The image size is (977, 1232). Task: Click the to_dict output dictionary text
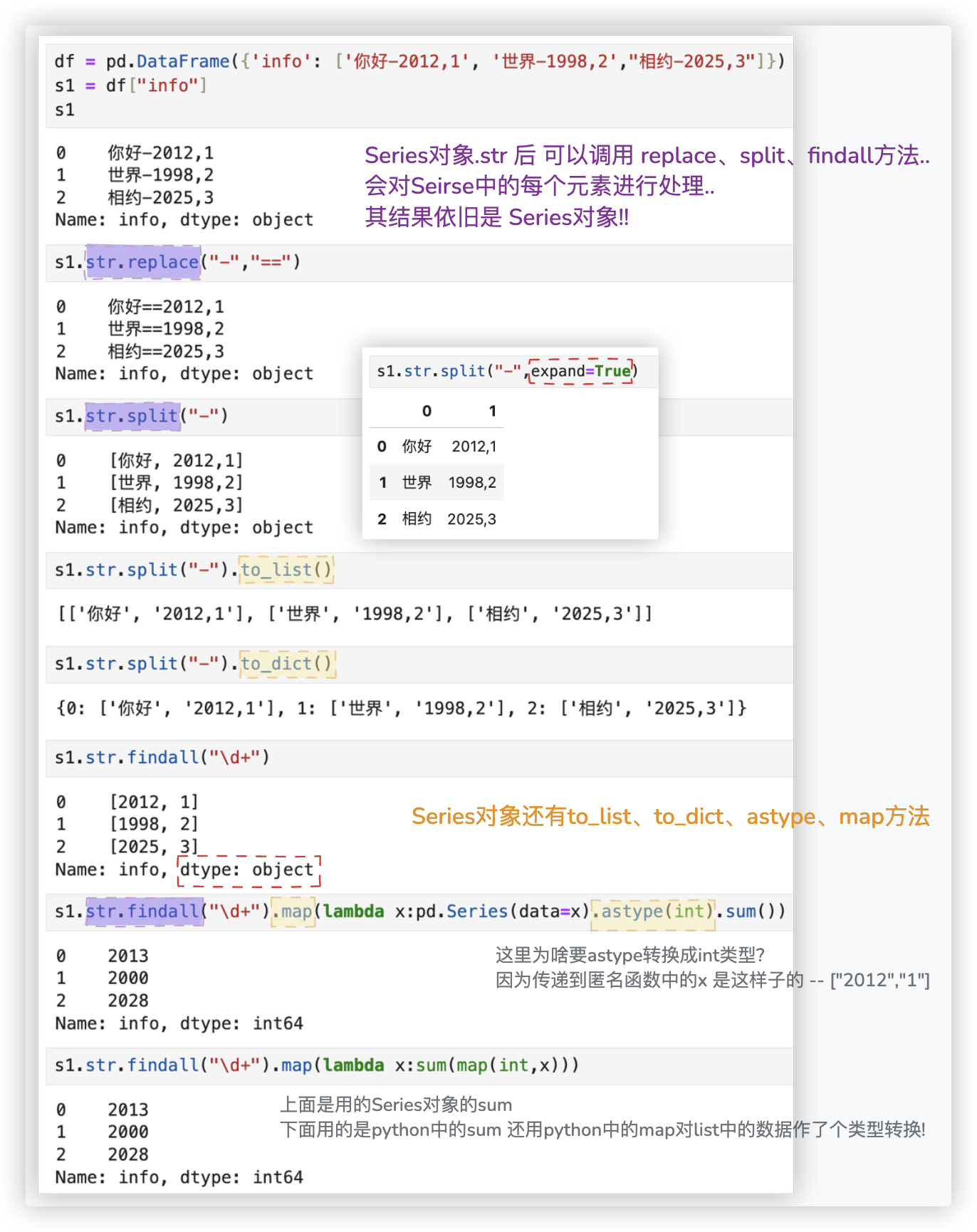(401, 709)
